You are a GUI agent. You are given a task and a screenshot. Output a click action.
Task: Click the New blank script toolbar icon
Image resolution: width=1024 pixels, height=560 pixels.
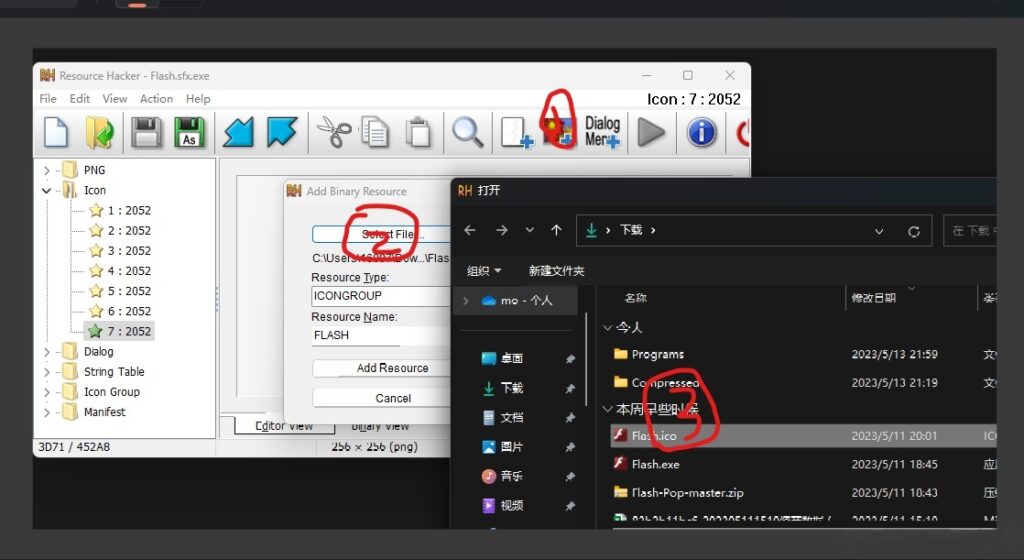(x=56, y=132)
